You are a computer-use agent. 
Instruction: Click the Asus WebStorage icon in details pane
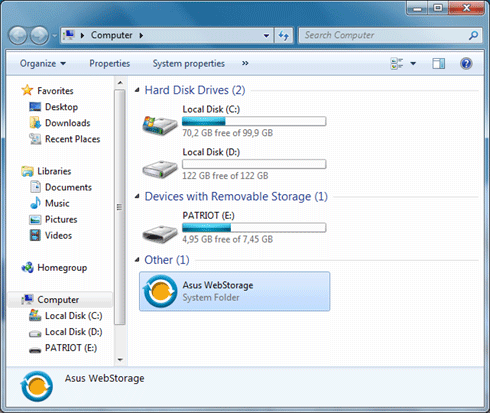click(x=37, y=386)
